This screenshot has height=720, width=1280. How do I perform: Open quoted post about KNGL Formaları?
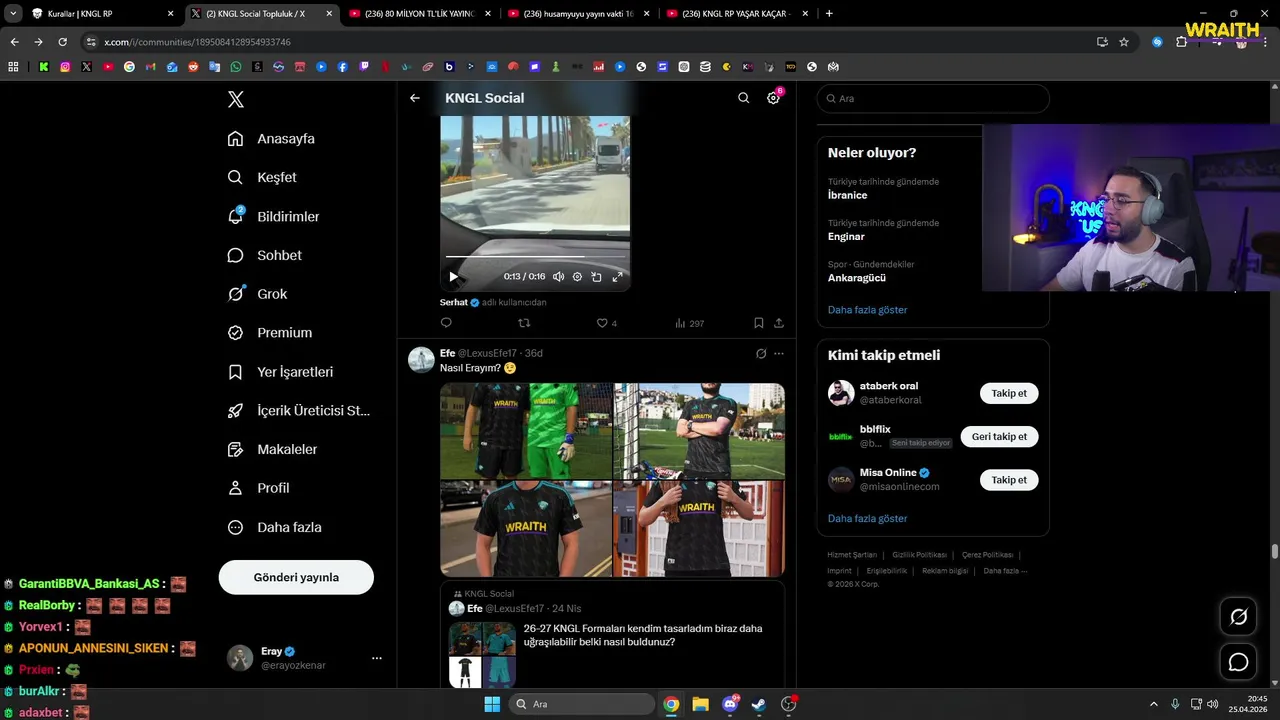point(612,636)
